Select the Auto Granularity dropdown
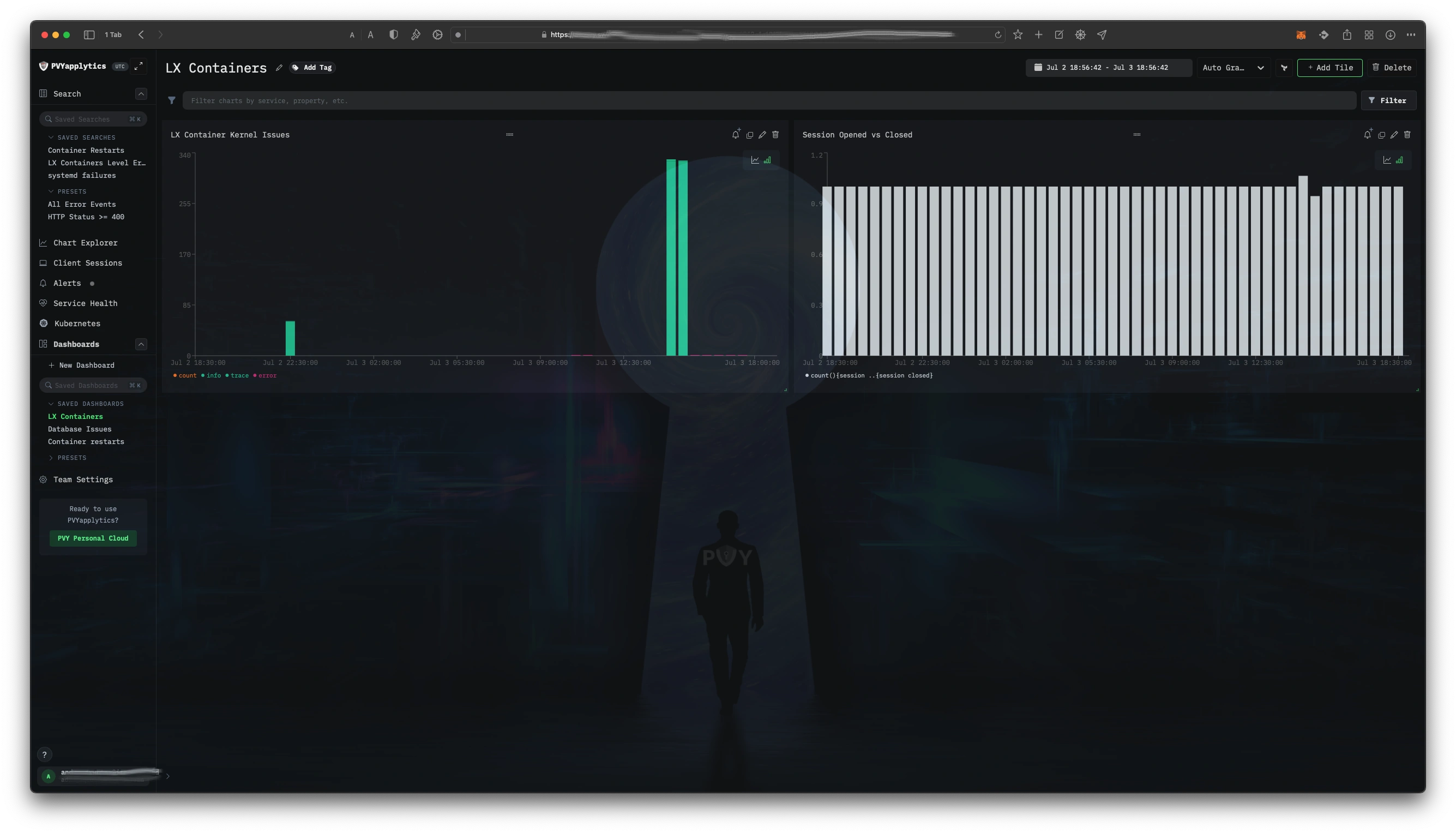1456x833 pixels. pos(1232,68)
